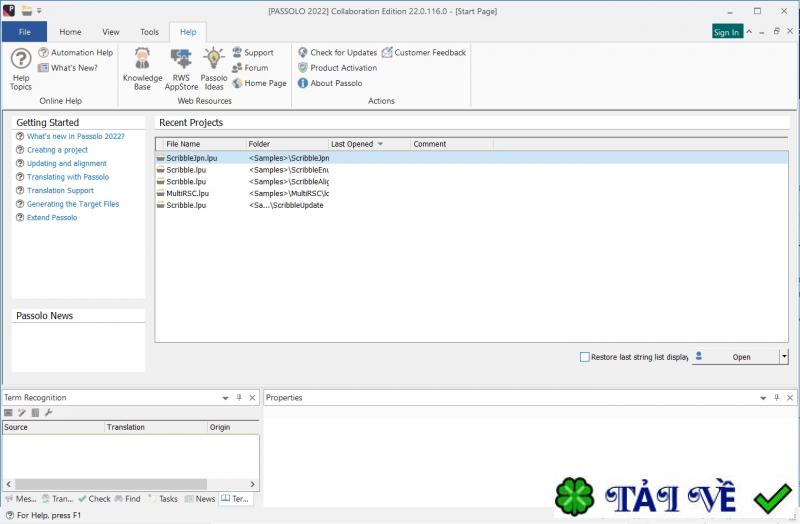Click the pencil icon in Term Recognition toolbar

[x=21, y=413]
